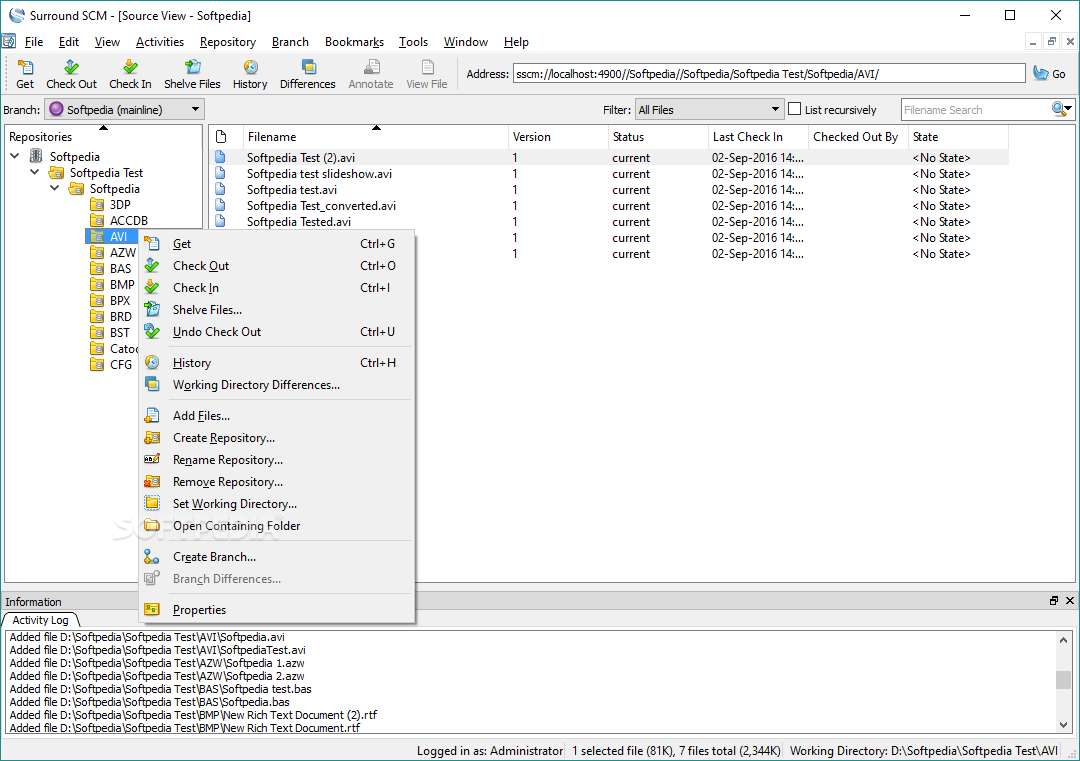The height and width of the screenshot is (761, 1080).
Task: Select Shelve Files... in context menu
Action: point(277,310)
